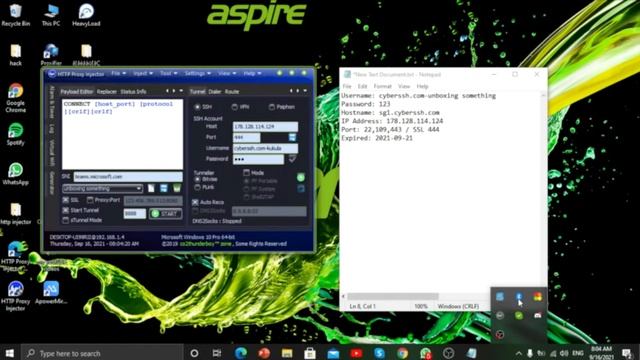Image resolution: width=640 pixels, height=360 pixels.
Task: Click the blue icon beside SSH Port field
Action: pyautogui.click(x=292, y=138)
